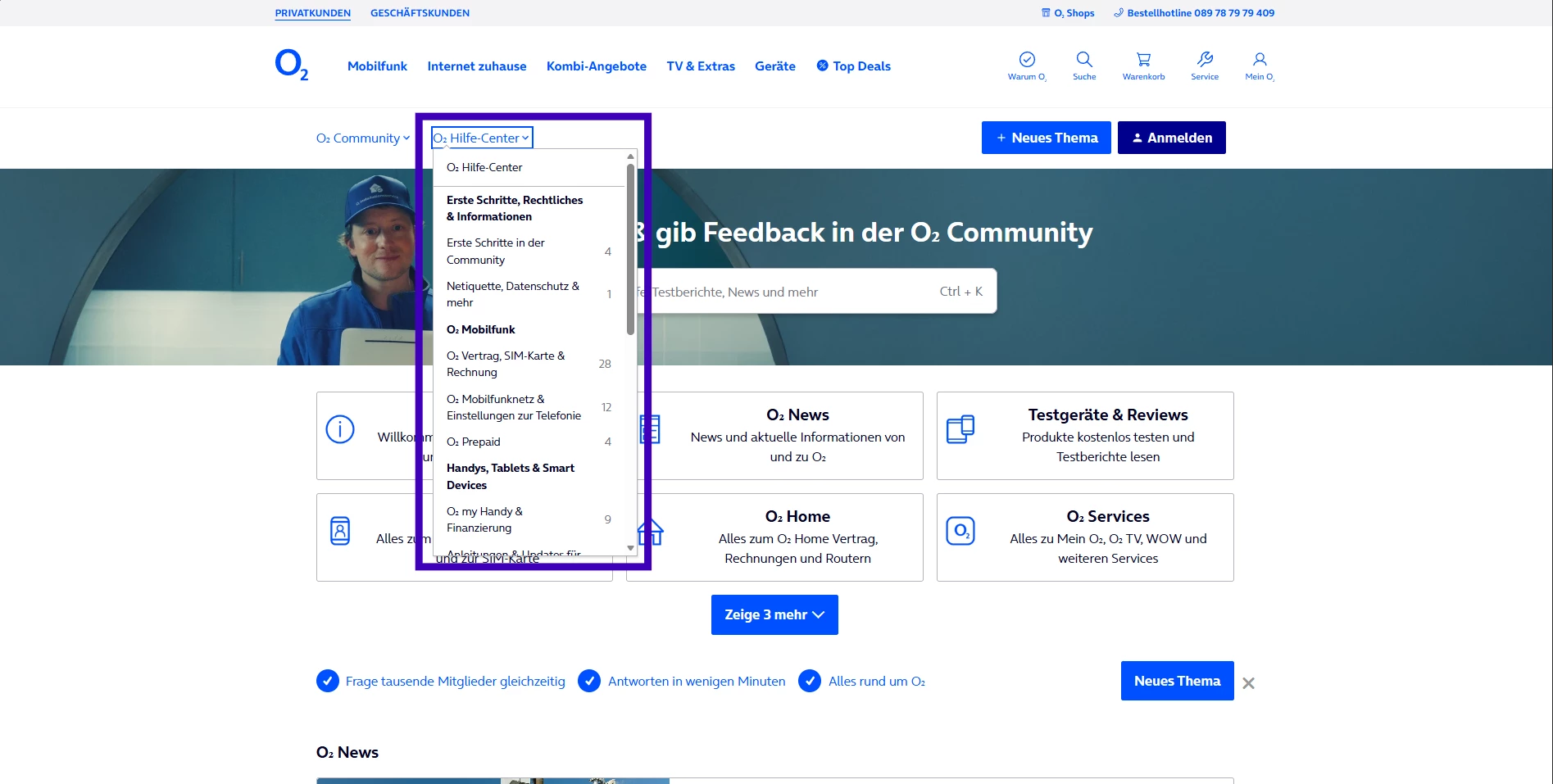Click the Testgeräte & Reviews devices icon

[960, 429]
